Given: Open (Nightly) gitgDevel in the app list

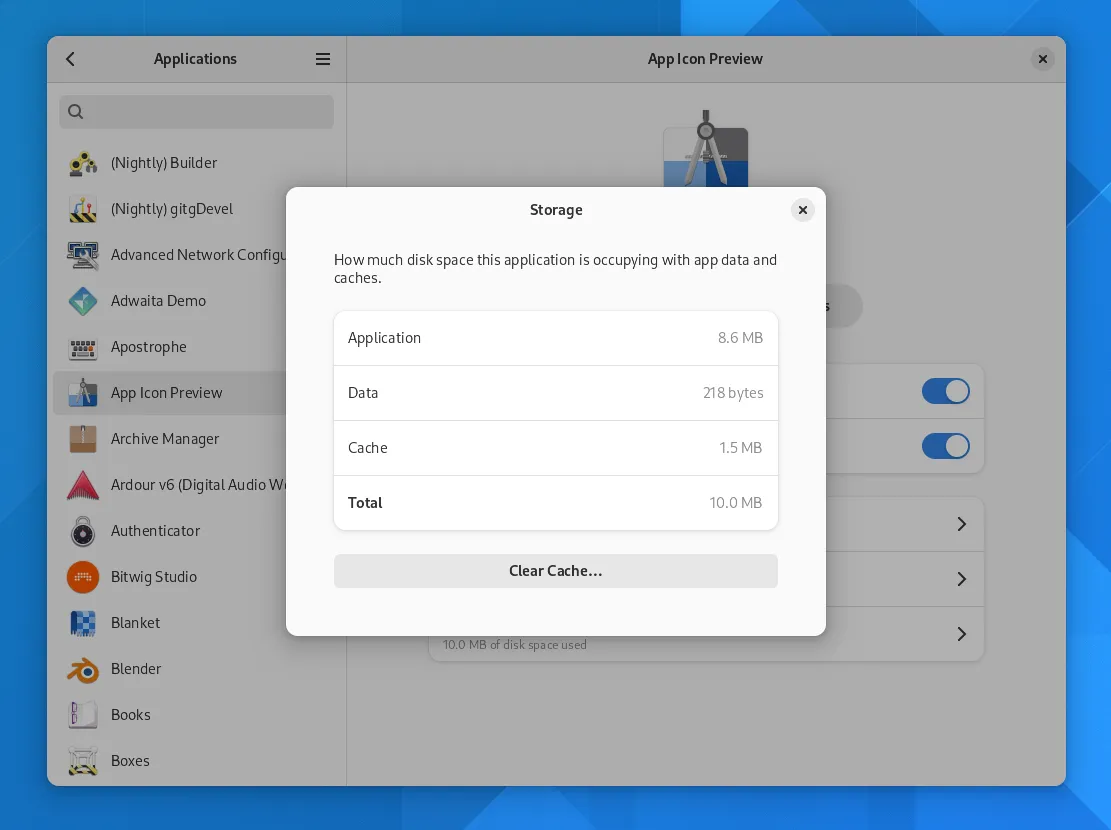Looking at the screenshot, I should point(197,209).
